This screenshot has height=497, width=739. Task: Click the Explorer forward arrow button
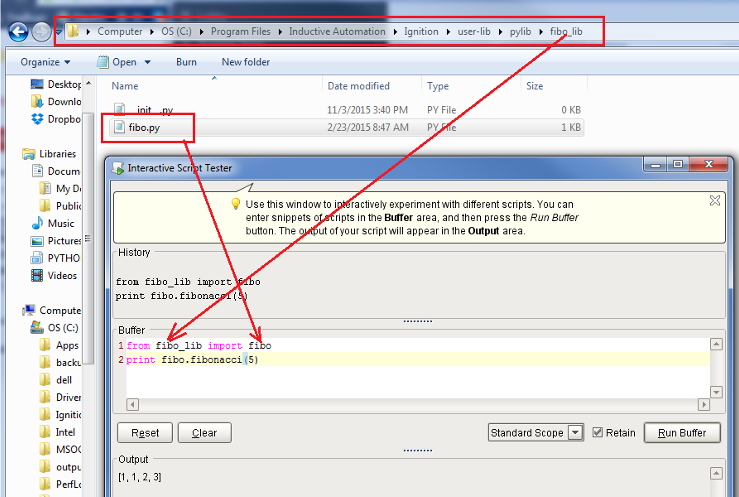[41, 32]
